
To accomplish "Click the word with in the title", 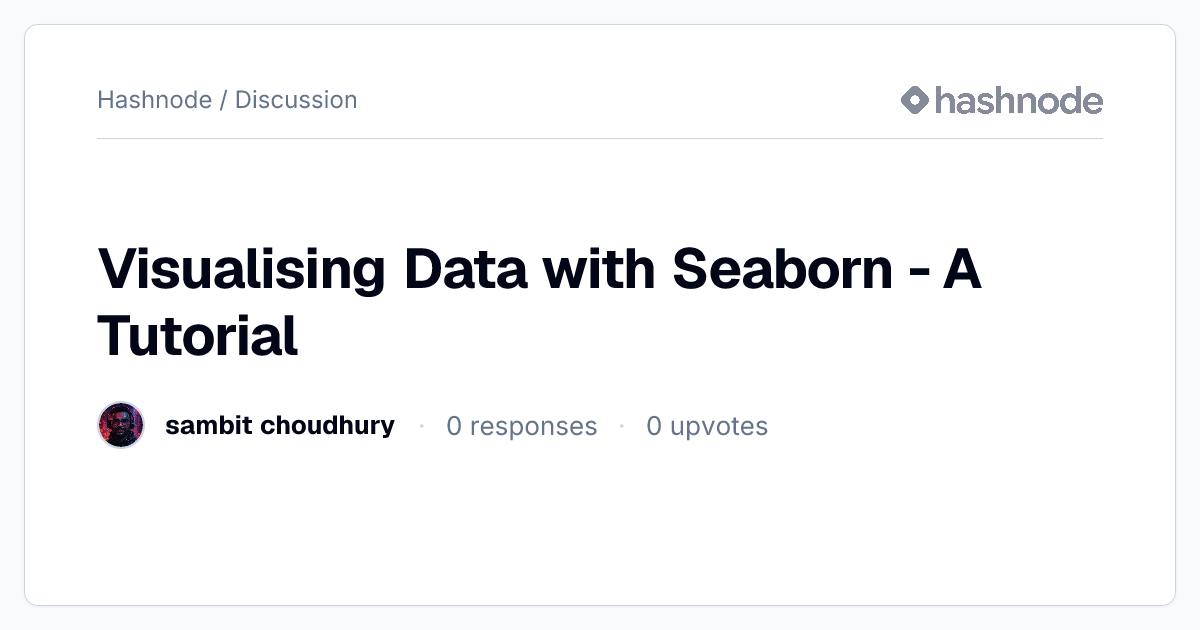I will [x=598, y=270].
